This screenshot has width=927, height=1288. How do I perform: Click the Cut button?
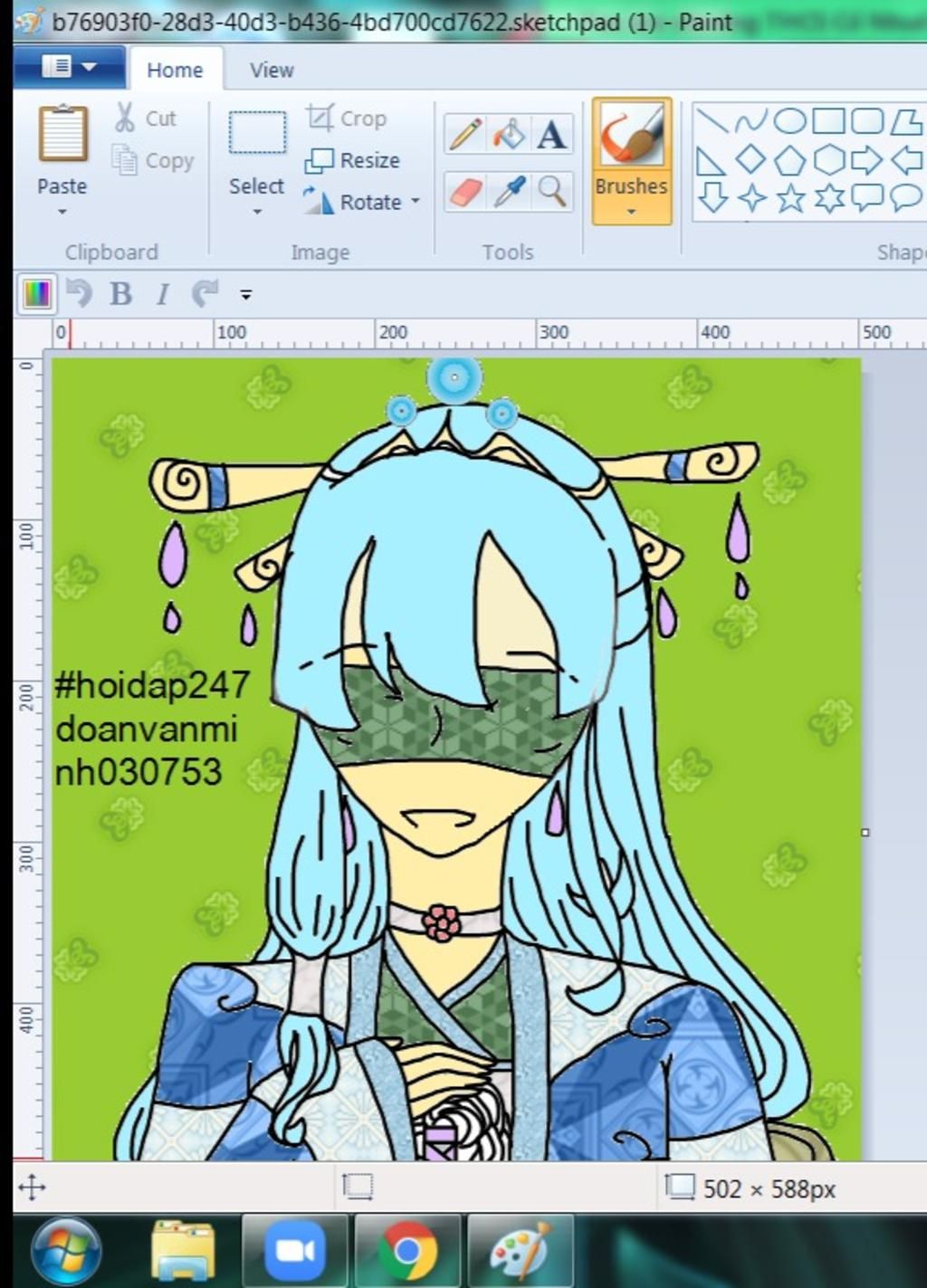(146, 118)
